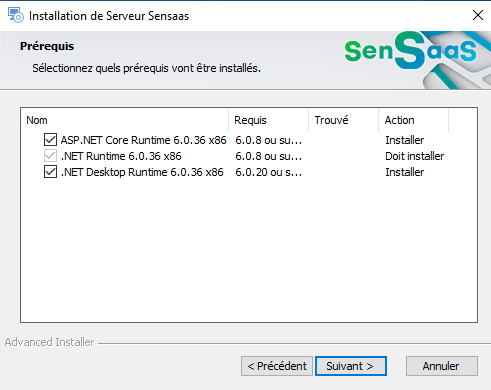
Task: Continue with the Suivant button
Action: (x=351, y=366)
